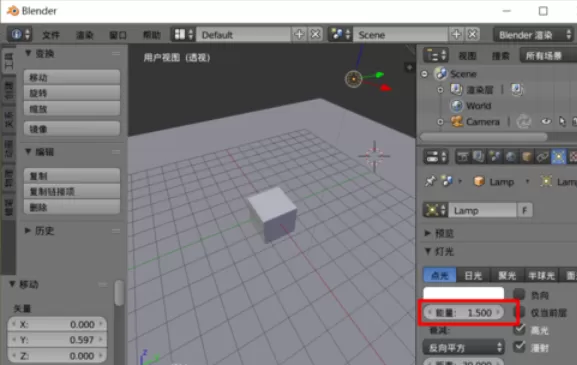Collapse the 变换 (Transform) panel
Viewport: 577px width, 365px height.
coord(28,53)
